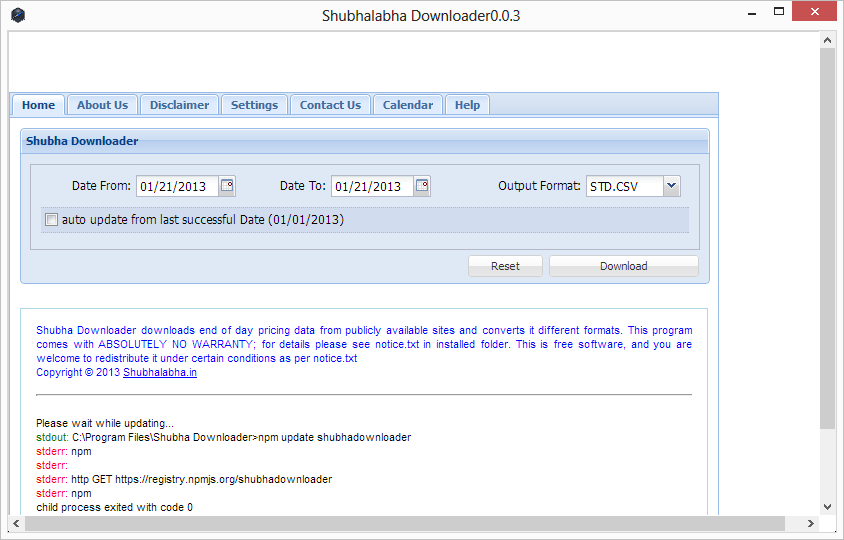
Task: Open the Disclaimer tab
Action: pyautogui.click(x=179, y=105)
